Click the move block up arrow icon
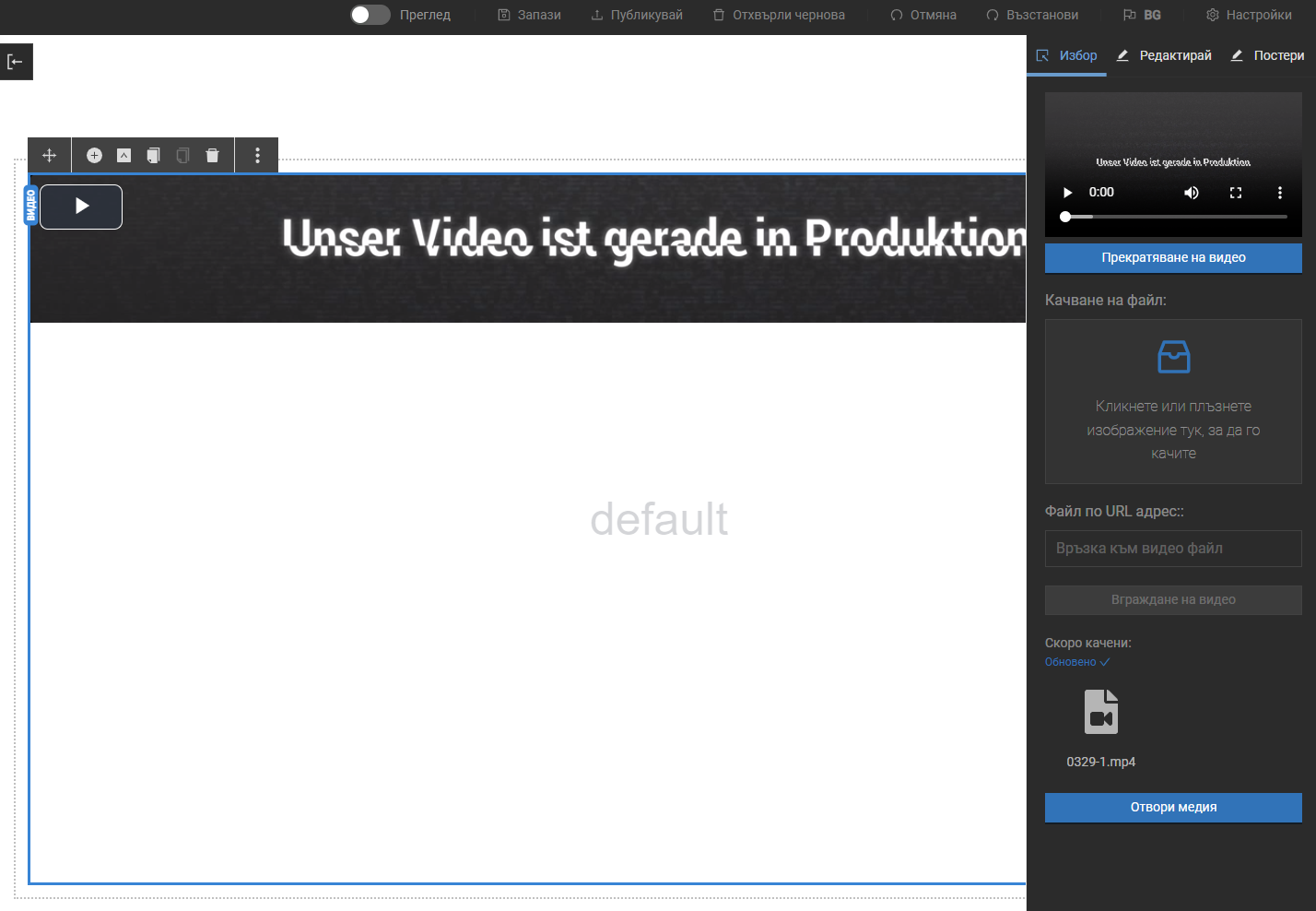The image size is (1316, 911). tap(123, 156)
